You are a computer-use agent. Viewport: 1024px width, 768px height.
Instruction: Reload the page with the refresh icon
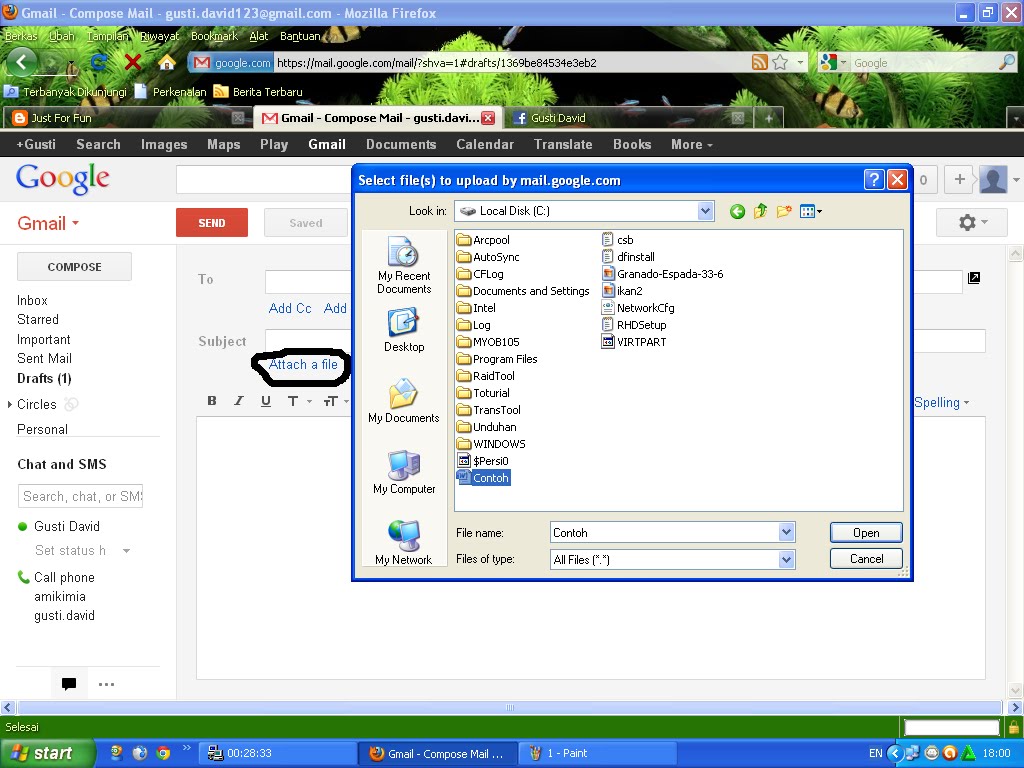point(99,63)
